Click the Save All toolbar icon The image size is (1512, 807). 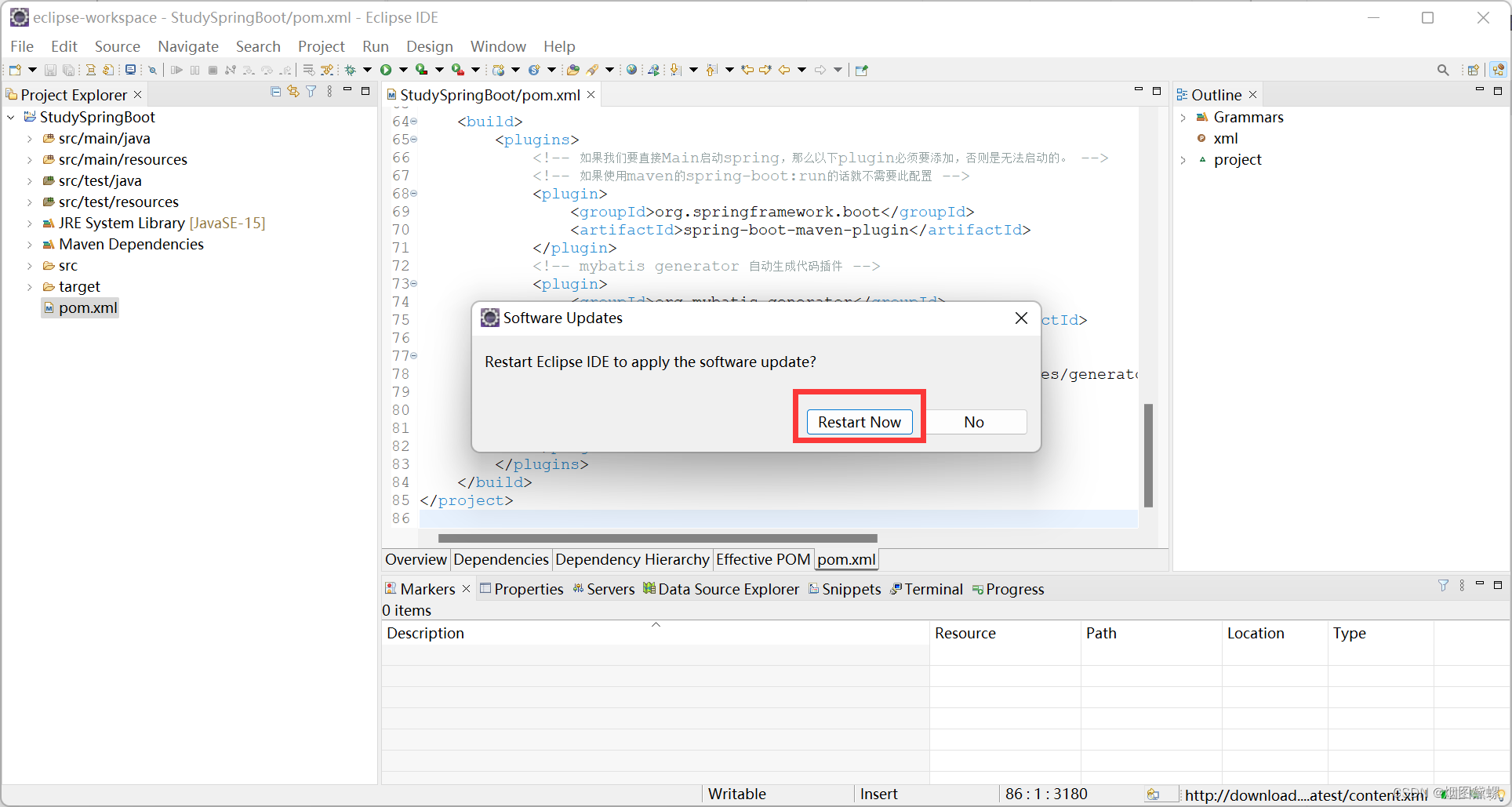coord(69,70)
